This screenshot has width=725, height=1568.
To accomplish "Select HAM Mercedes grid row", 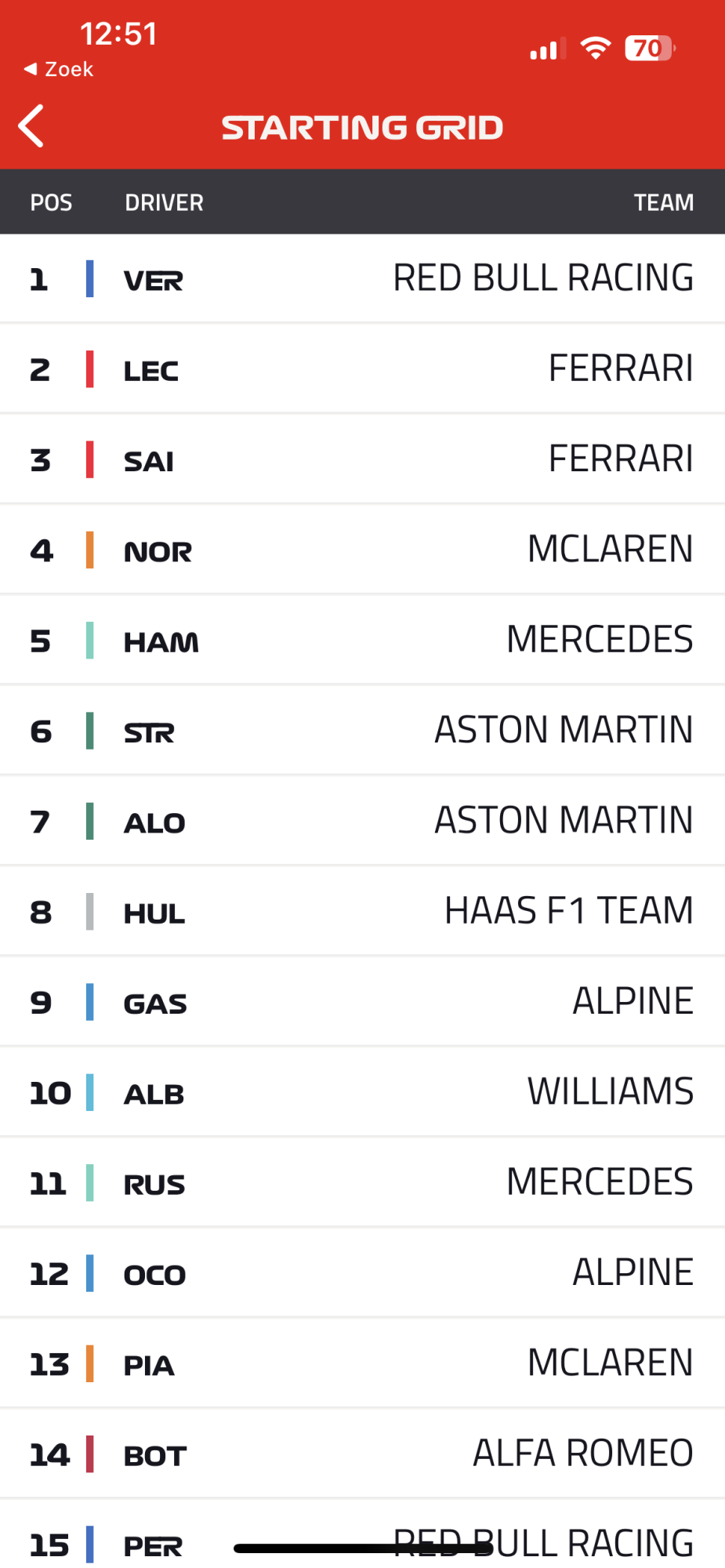I will [362, 641].
